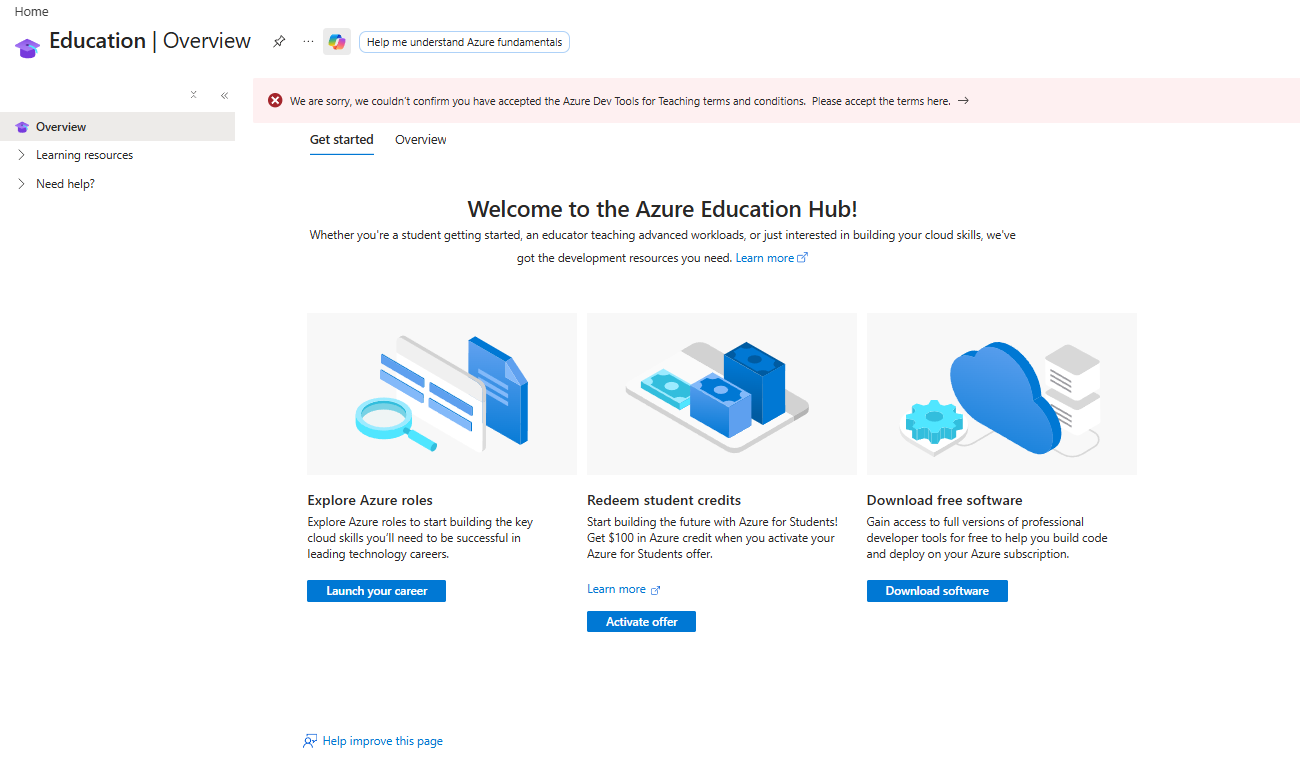Open the more options ellipsis menu

(x=308, y=42)
